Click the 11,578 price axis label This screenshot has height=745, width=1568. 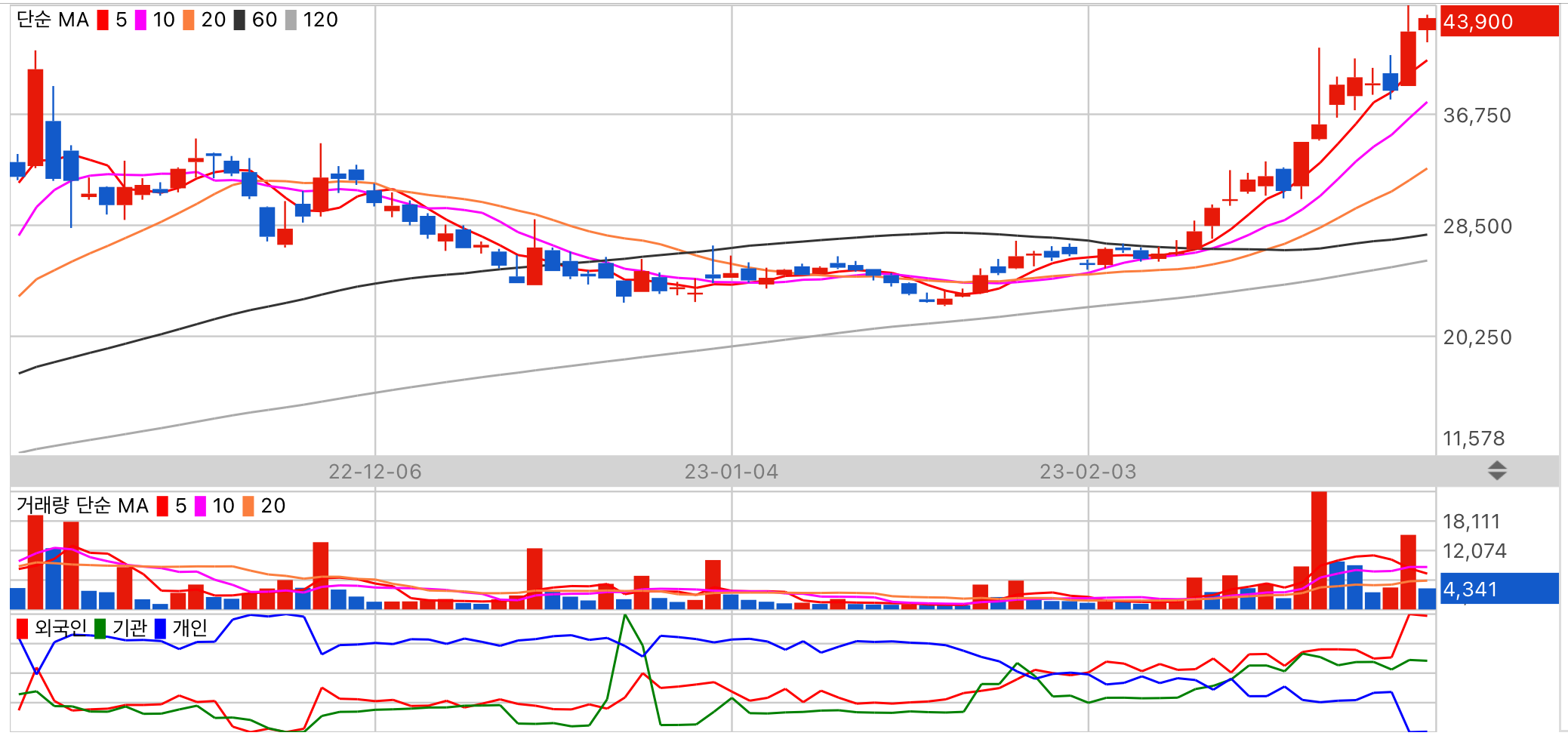(x=1474, y=439)
